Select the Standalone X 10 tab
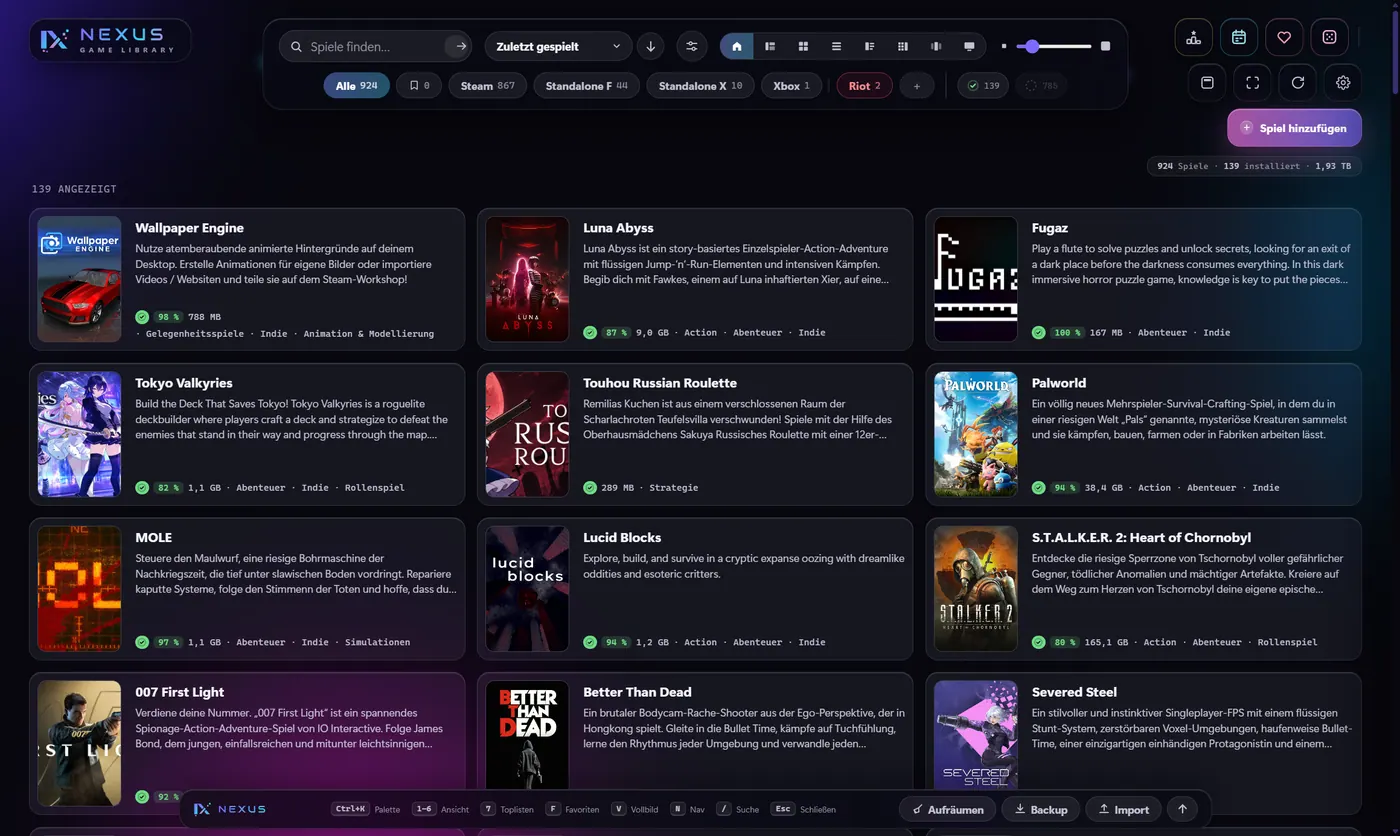 [x=701, y=86]
